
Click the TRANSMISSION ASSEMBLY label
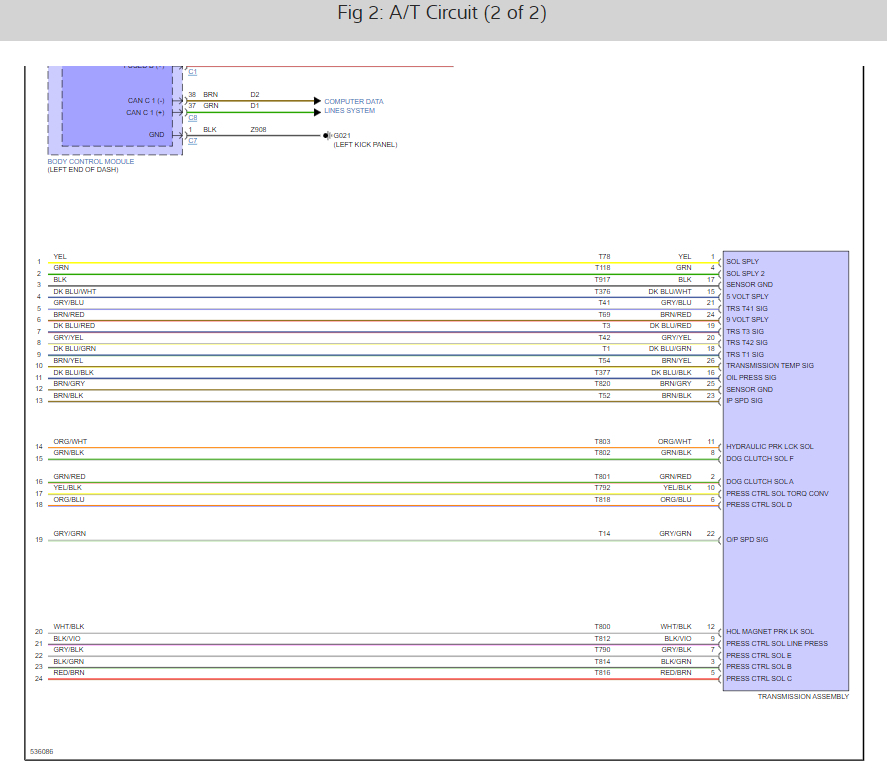(803, 697)
